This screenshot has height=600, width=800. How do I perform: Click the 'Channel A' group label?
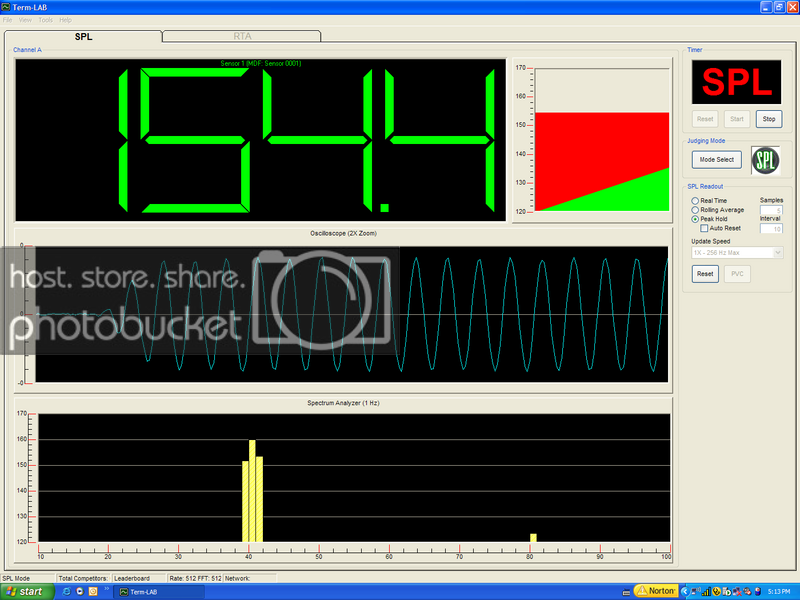(x=28, y=49)
